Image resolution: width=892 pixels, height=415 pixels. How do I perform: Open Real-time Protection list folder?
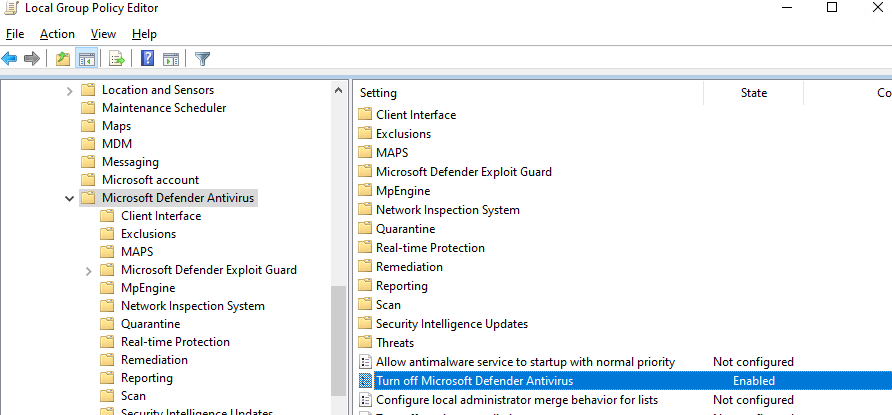(x=430, y=248)
